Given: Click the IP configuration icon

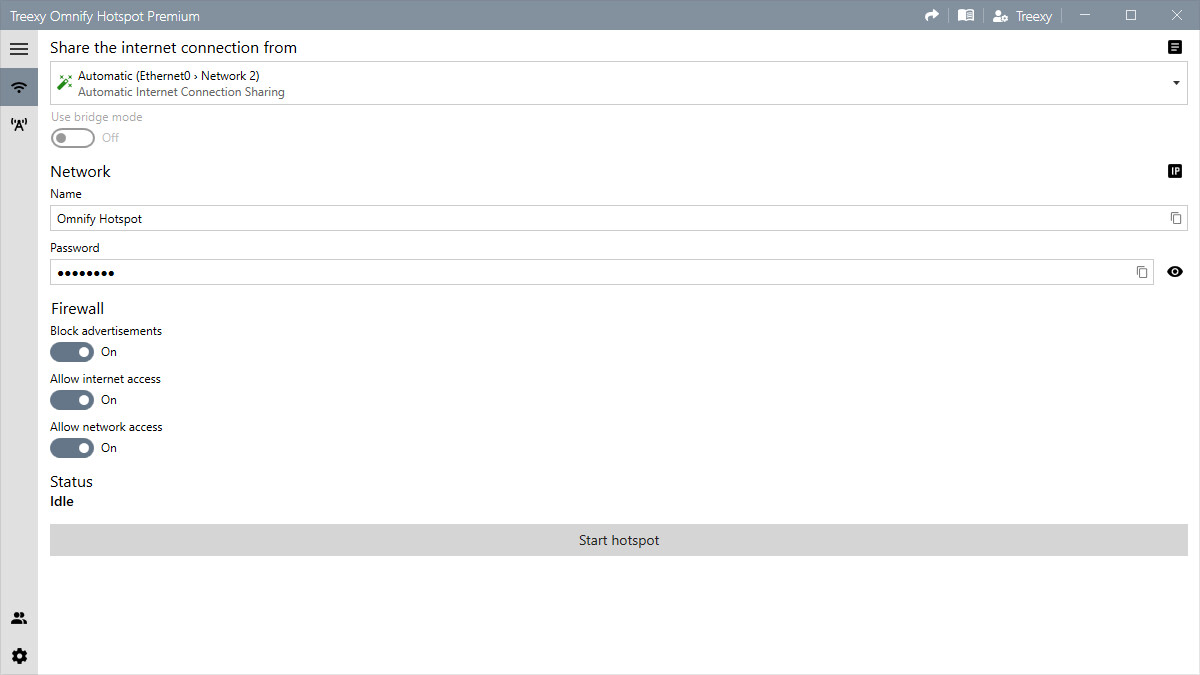Looking at the screenshot, I should 1174,171.
